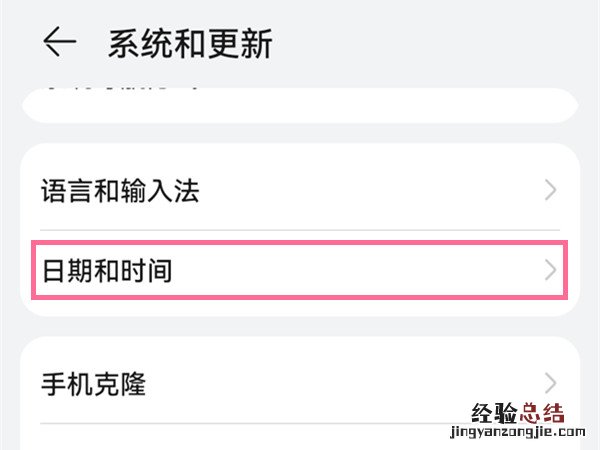600x450 pixels.
Task: Open 日期和时间 settings
Action: point(107,270)
